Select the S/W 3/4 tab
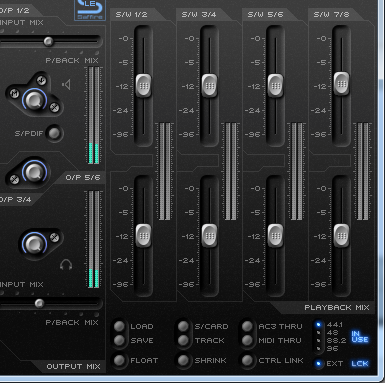385x383 pixels. tap(199, 15)
